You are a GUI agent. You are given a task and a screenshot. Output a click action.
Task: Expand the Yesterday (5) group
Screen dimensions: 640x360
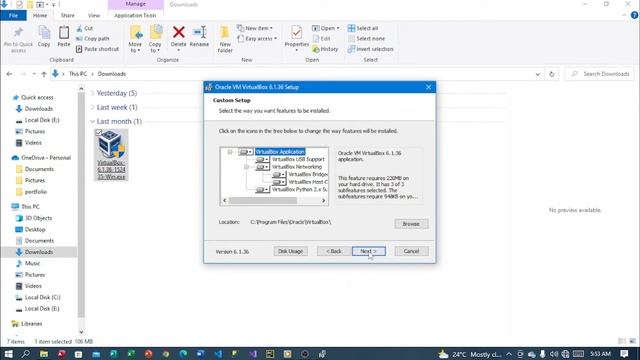(x=93, y=93)
